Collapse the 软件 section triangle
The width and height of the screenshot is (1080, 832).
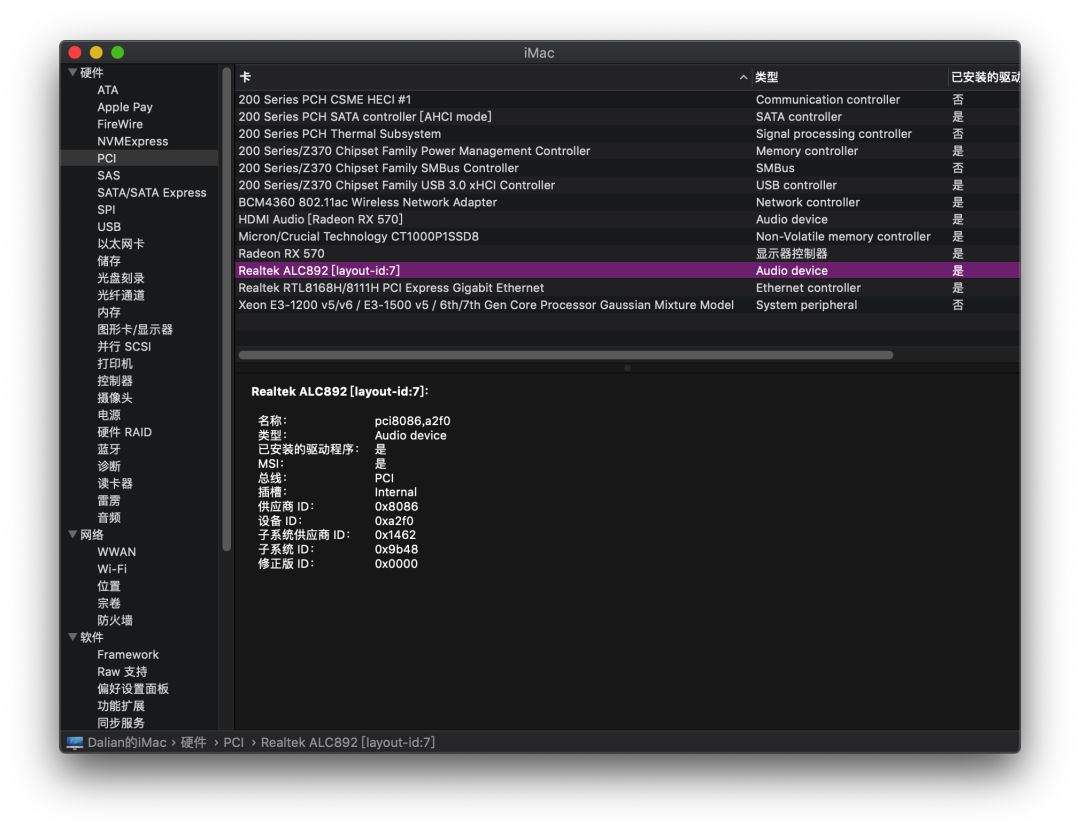72,637
